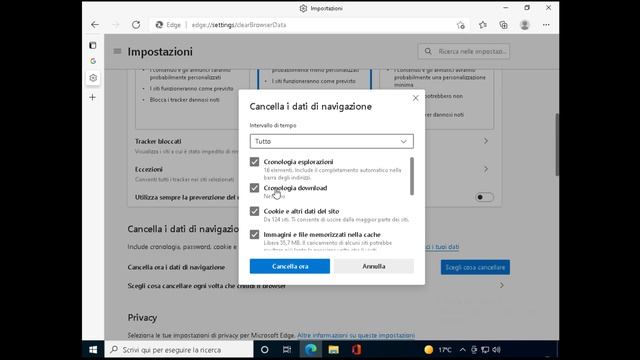Uncheck Cronologia download checkbox
This screenshot has height=360, width=640.
(254, 188)
